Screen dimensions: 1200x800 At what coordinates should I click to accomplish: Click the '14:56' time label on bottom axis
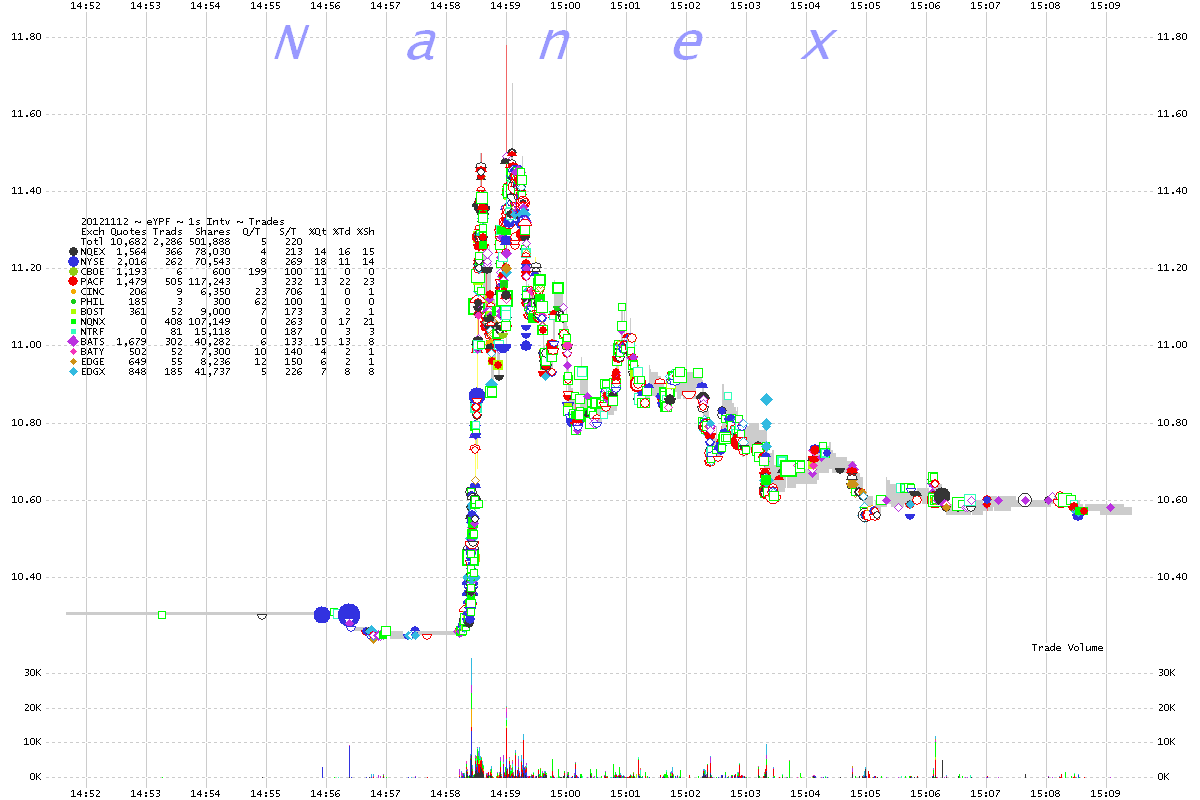click(325, 792)
